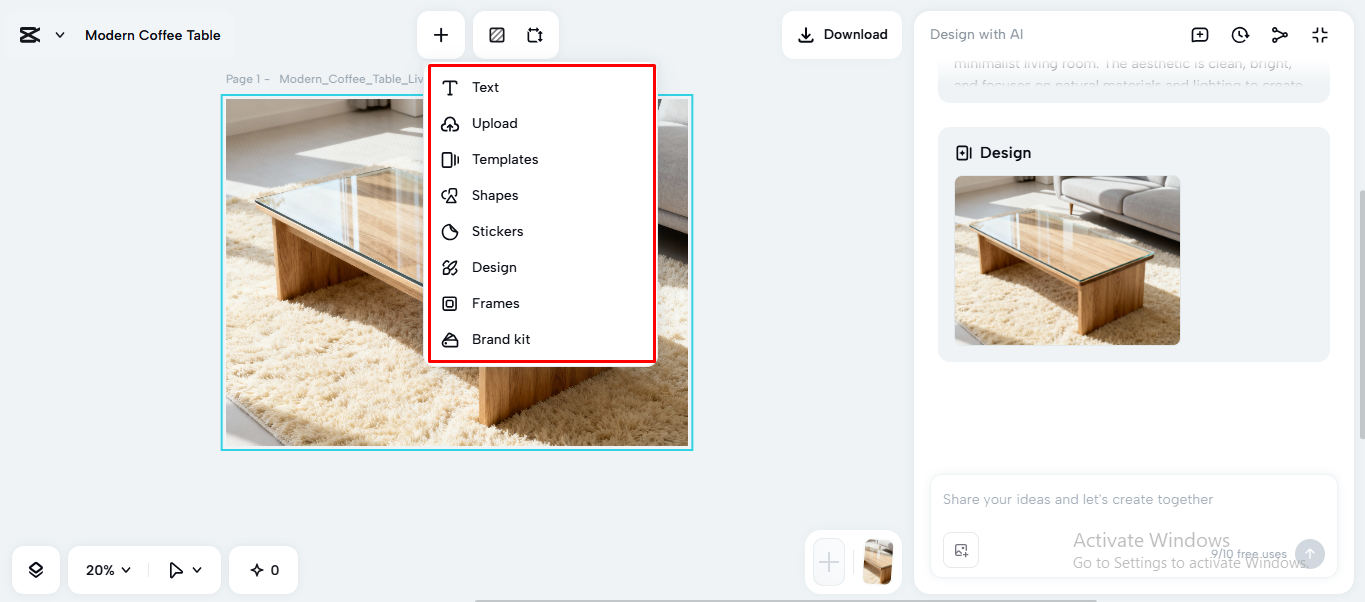Choose Templates in the add menu
The width and height of the screenshot is (1365, 602).
coord(542,159)
